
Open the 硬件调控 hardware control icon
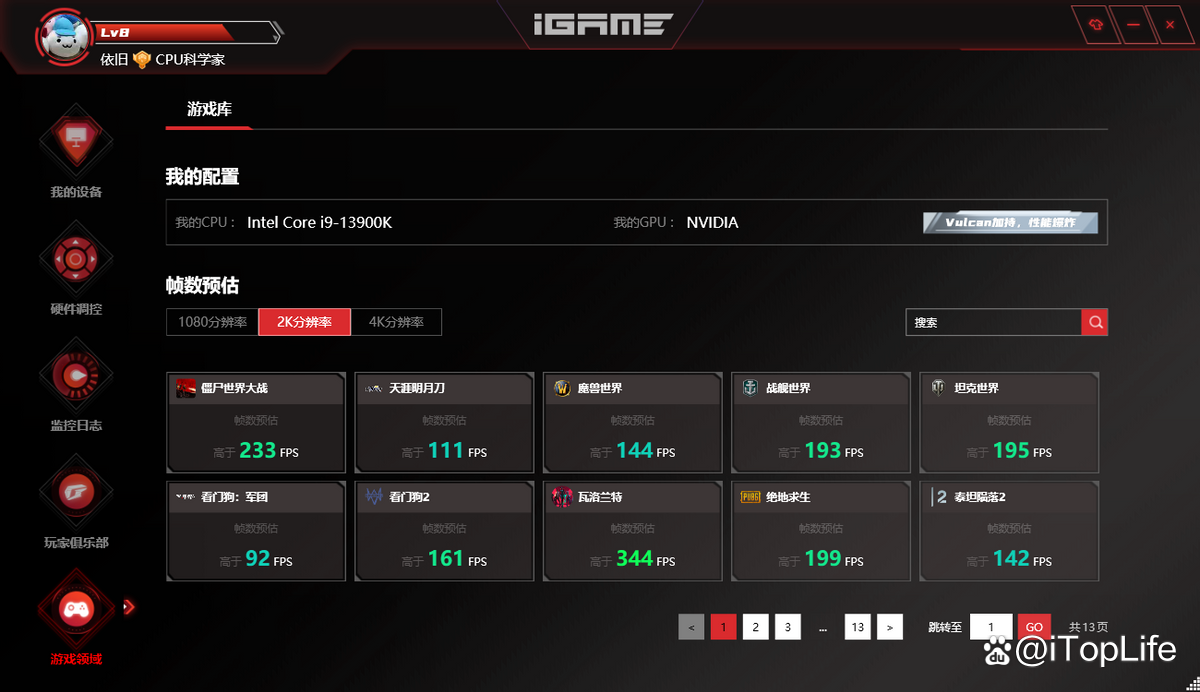pyautogui.click(x=76, y=260)
